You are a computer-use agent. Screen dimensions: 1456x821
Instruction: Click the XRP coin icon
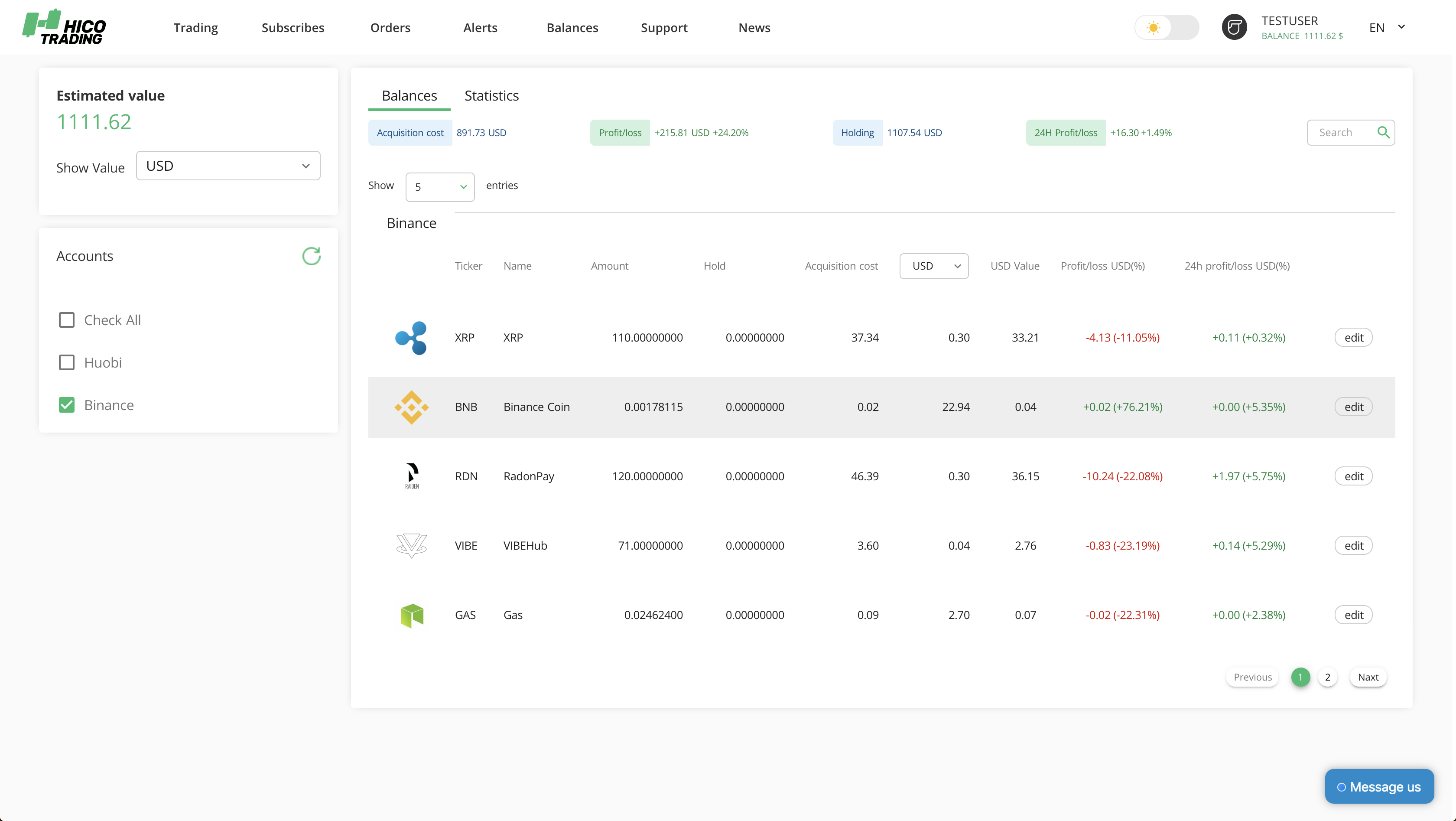click(x=411, y=338)
